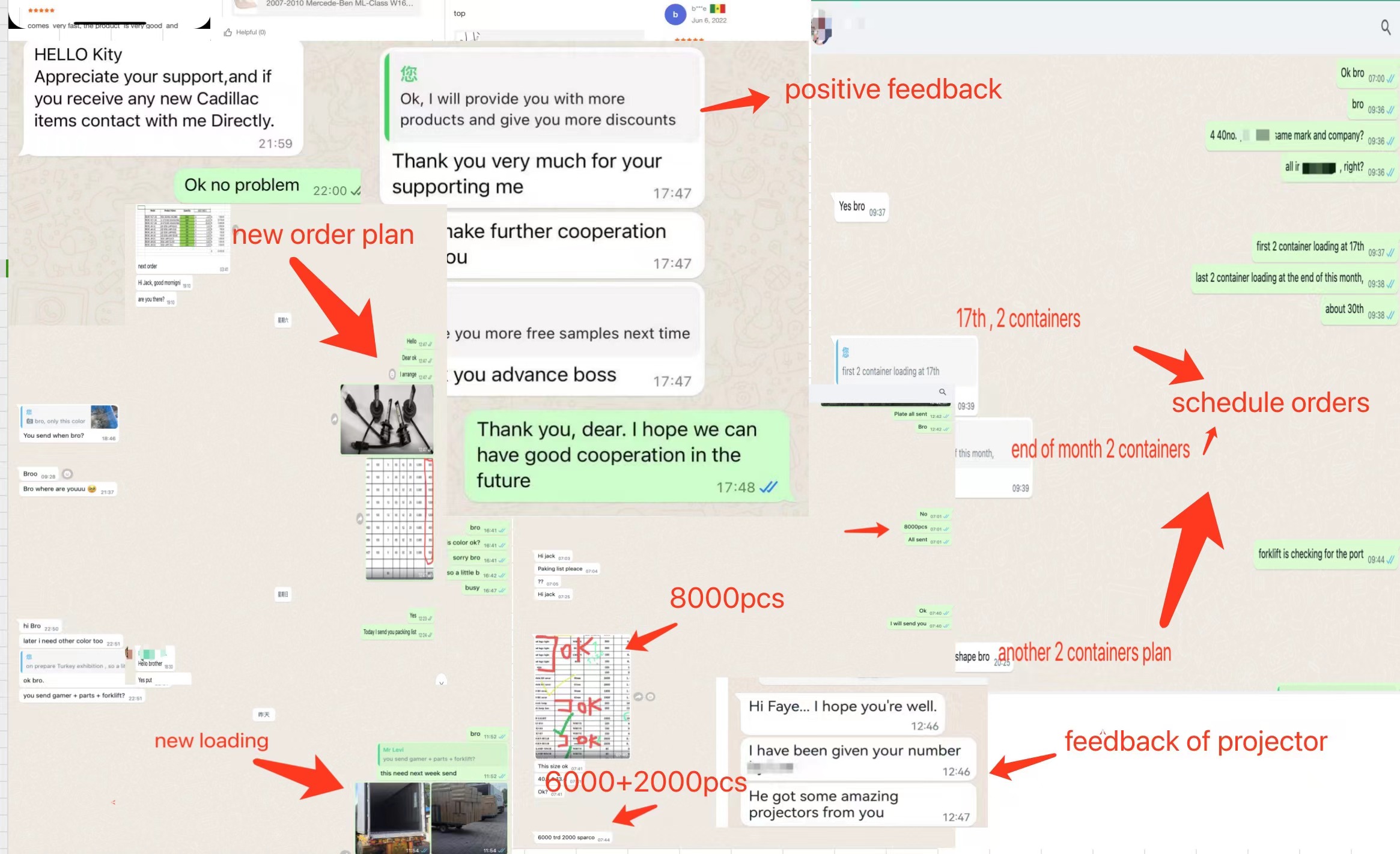The image size is (1400, 854).
Task: Open the headlight bulbs photo
Action: coord(386,419)
